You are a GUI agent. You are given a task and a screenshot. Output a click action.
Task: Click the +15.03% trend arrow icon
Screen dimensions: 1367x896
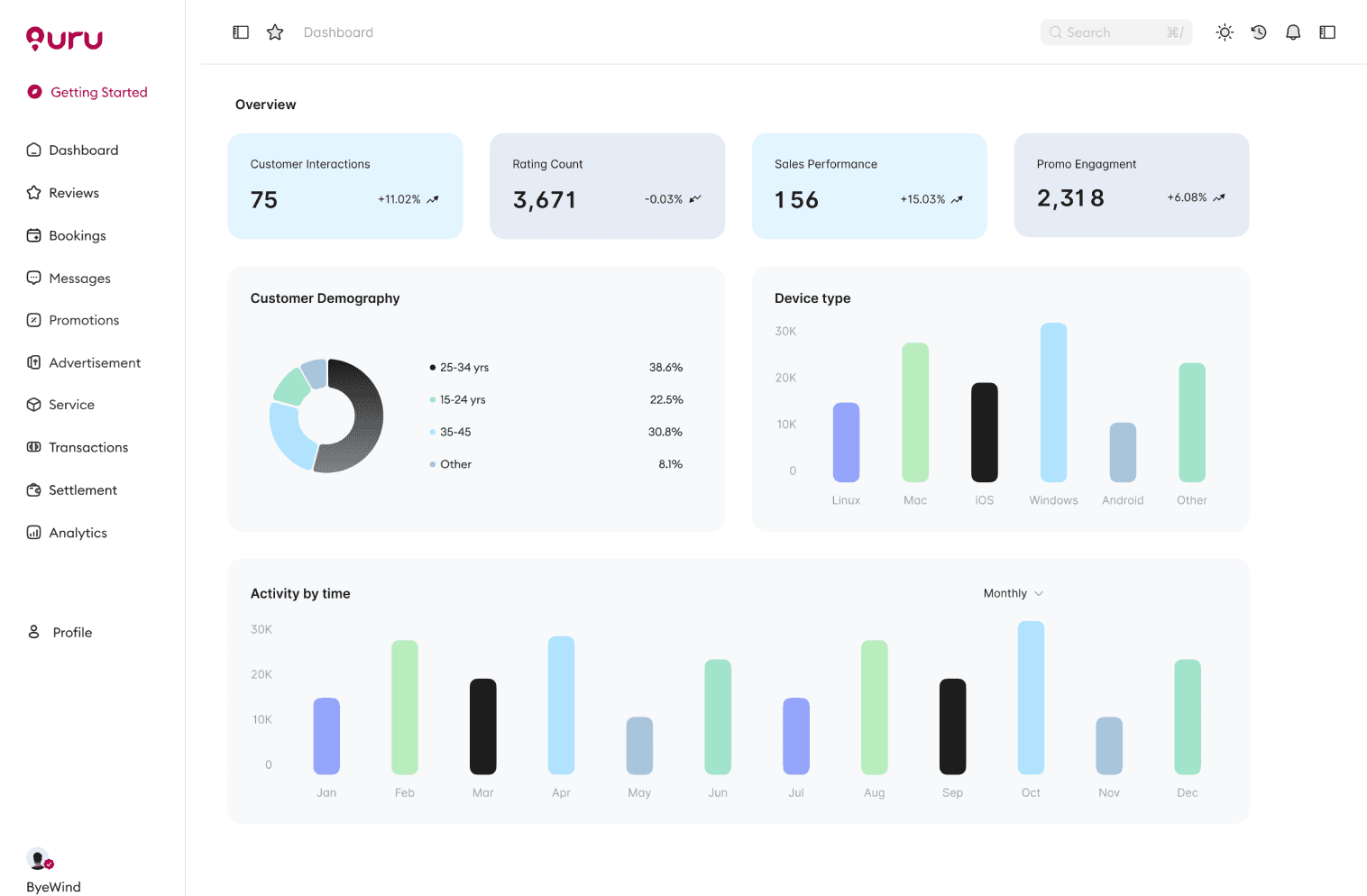pyautogui.click(x=957, y=199)
